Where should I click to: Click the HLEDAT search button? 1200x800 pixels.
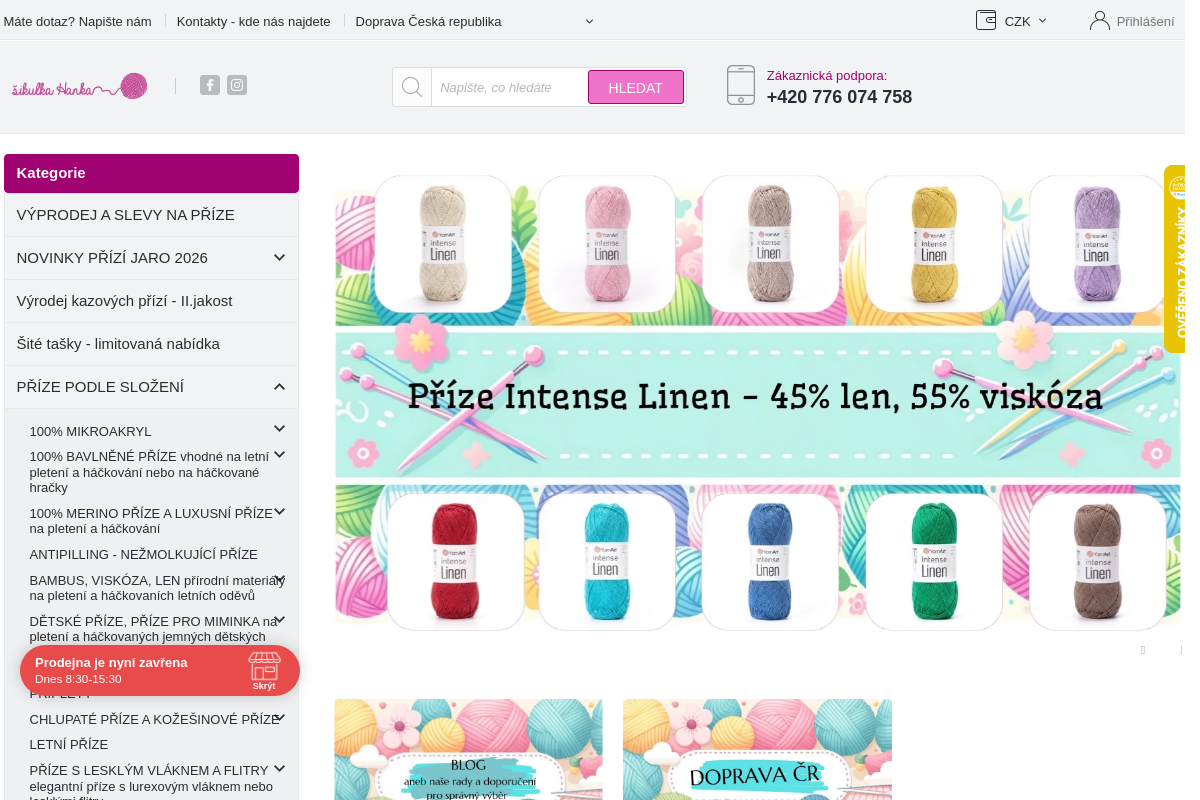pos(636,87)
